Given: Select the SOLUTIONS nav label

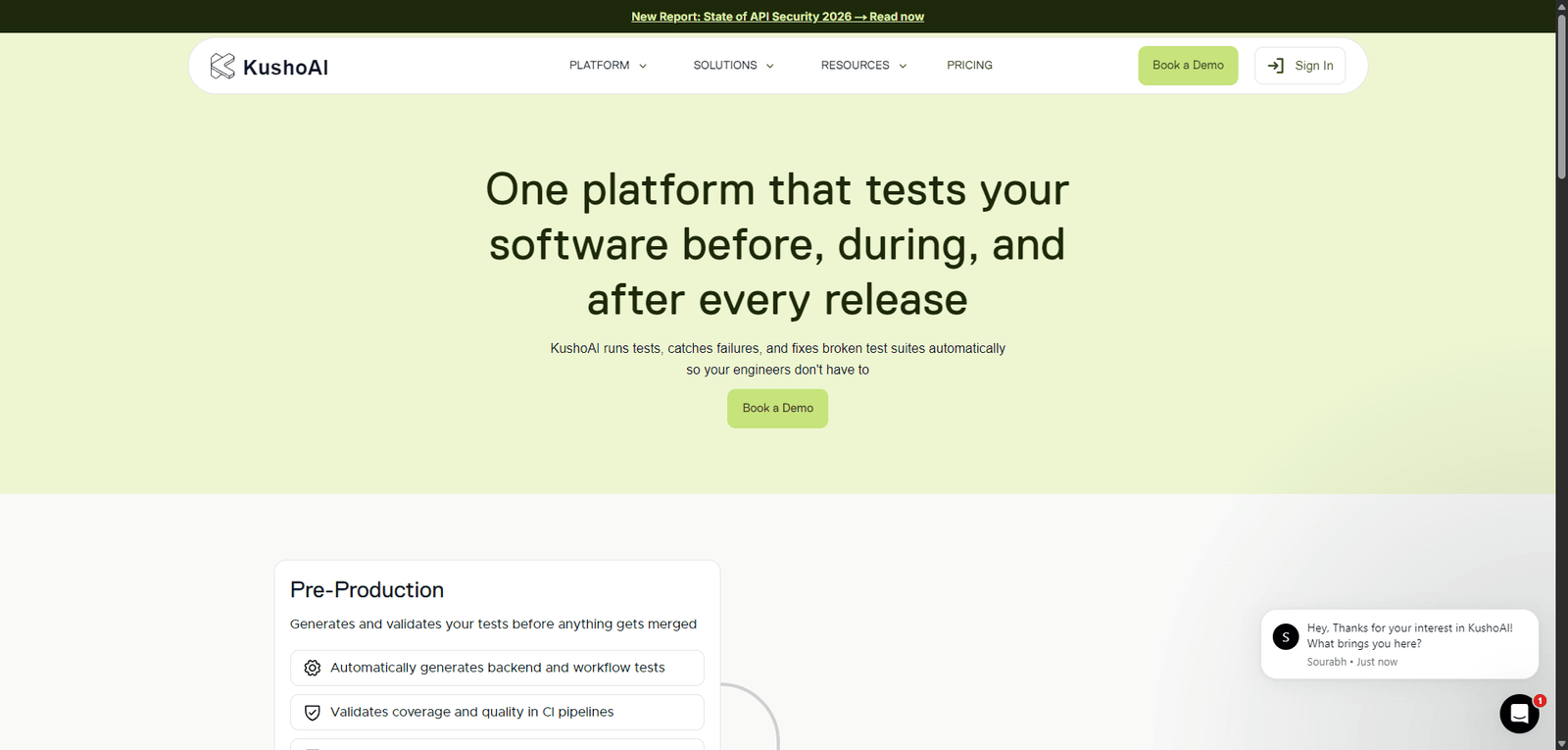Looking at the screenshot, I should coord(724,66).
